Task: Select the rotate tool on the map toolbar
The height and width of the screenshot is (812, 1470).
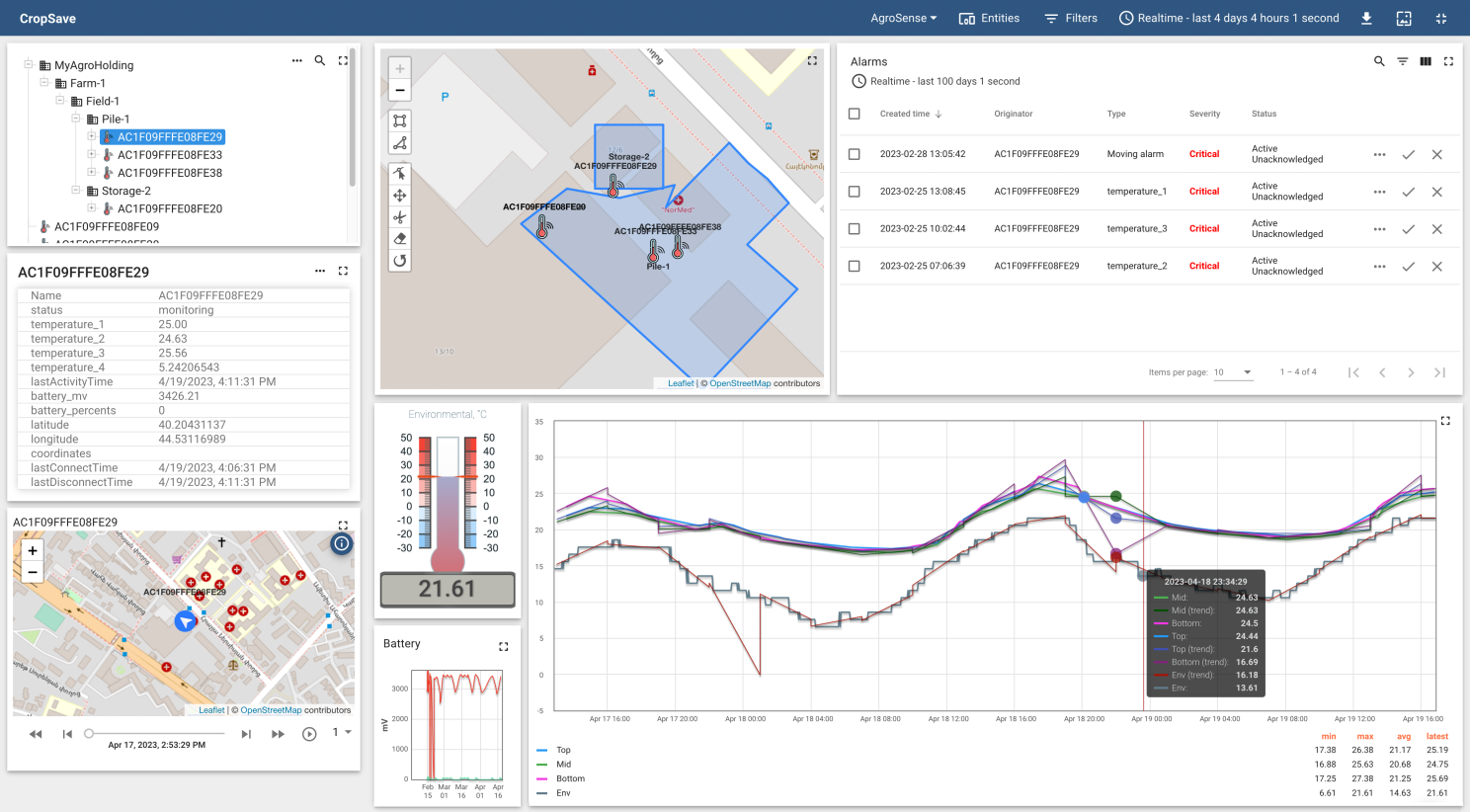Action: [399, 260]
